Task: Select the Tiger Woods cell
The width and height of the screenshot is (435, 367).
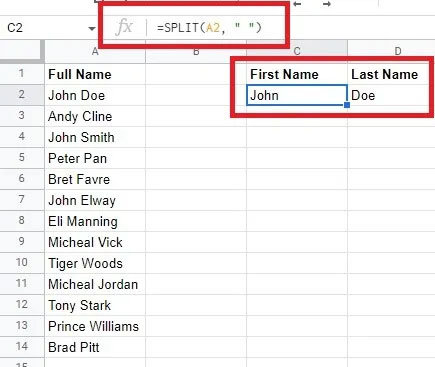Action: (x=95, y=263)
